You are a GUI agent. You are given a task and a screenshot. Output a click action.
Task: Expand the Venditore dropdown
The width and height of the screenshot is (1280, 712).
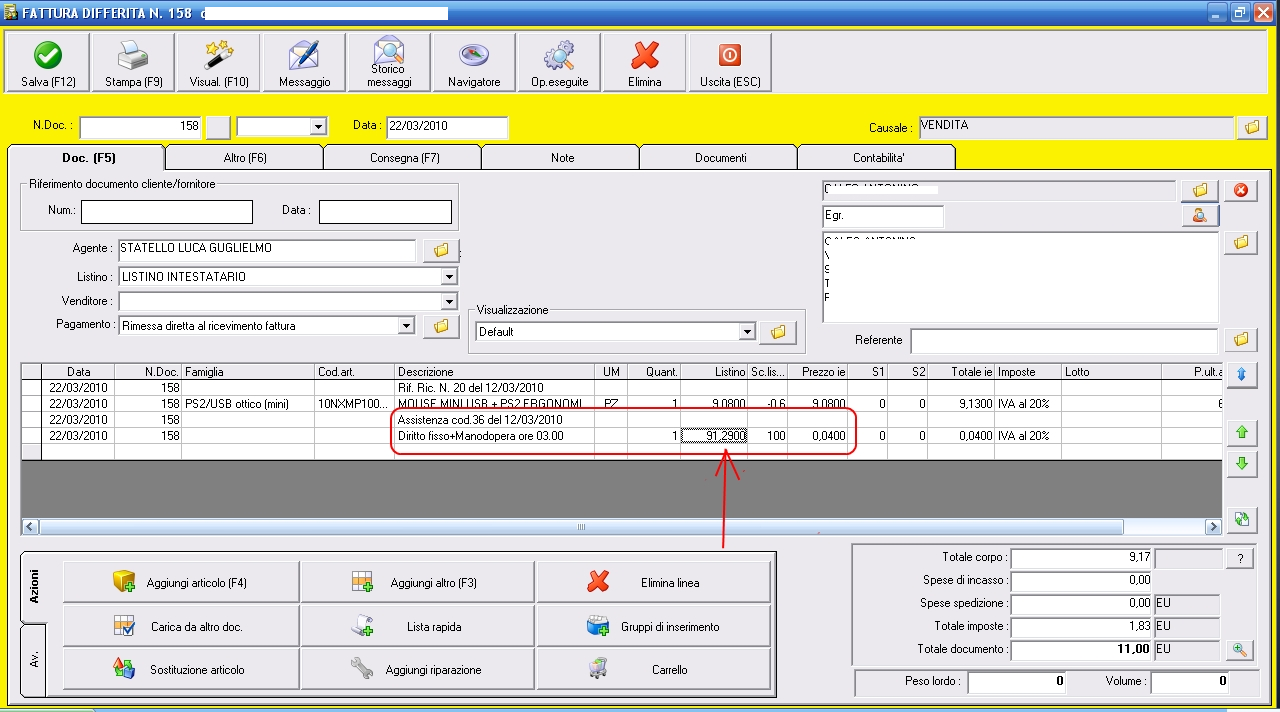coord(449,301)
